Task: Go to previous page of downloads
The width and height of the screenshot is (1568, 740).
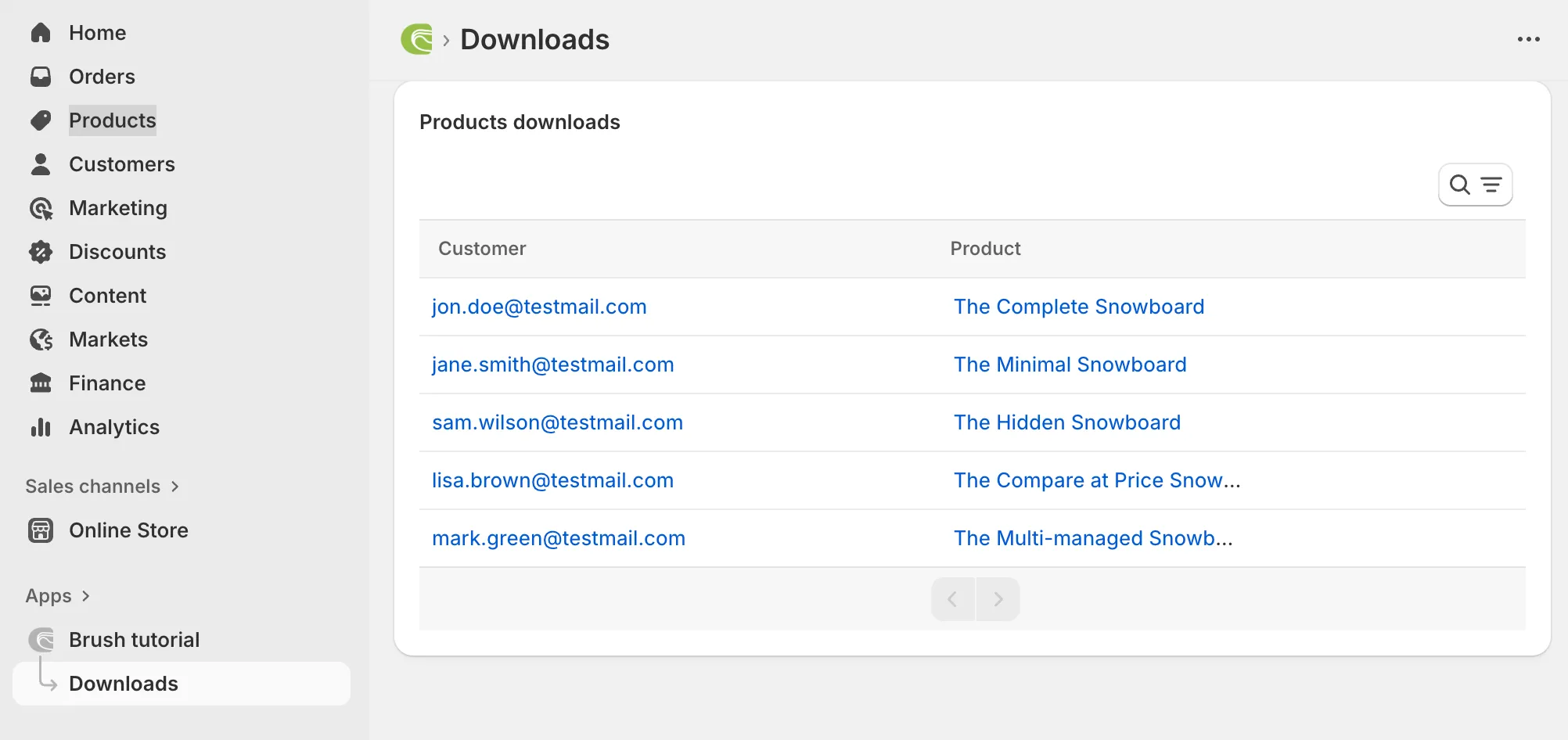Action: pos(952,599)
